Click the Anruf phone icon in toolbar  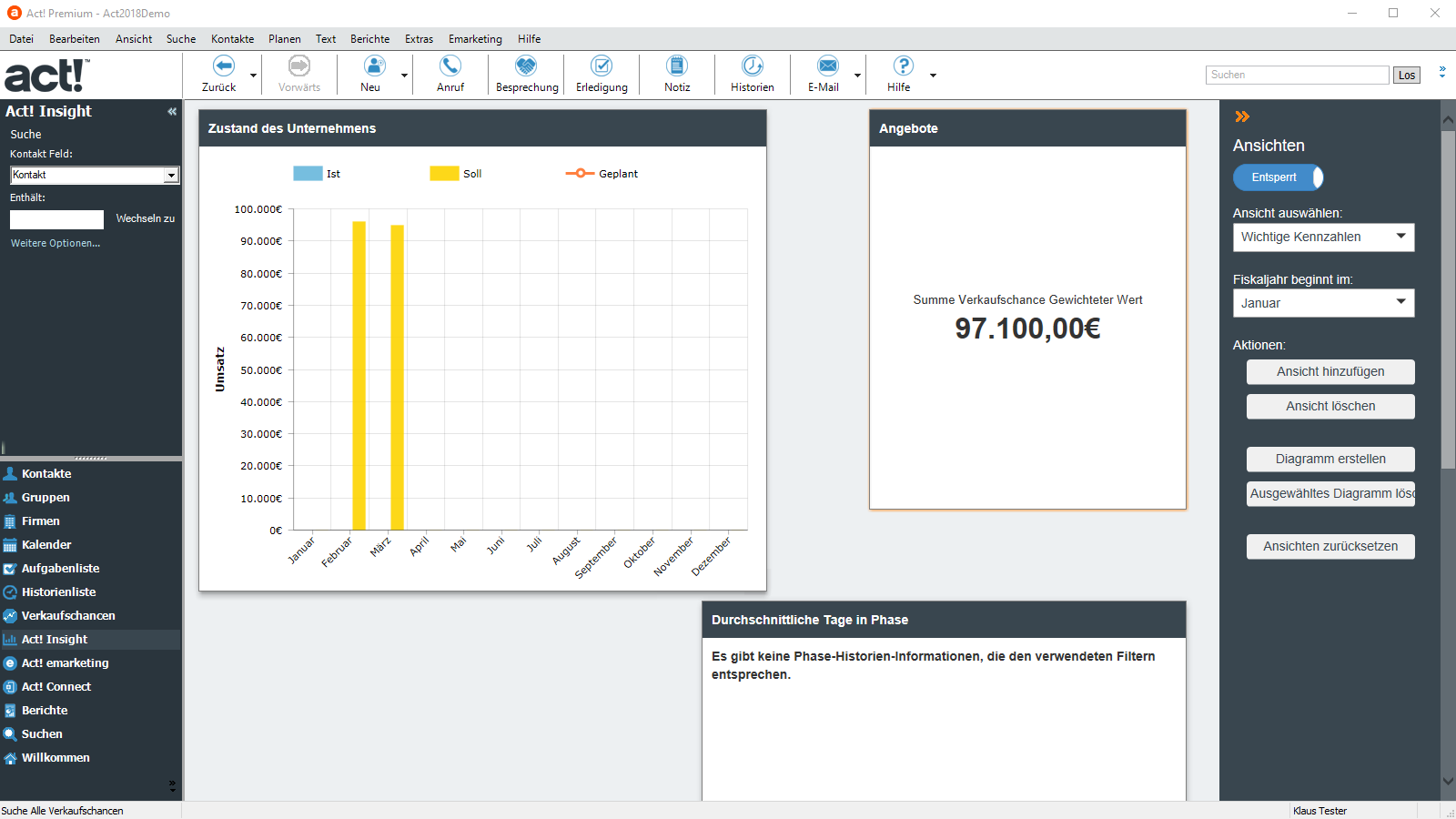click(450, 66)
